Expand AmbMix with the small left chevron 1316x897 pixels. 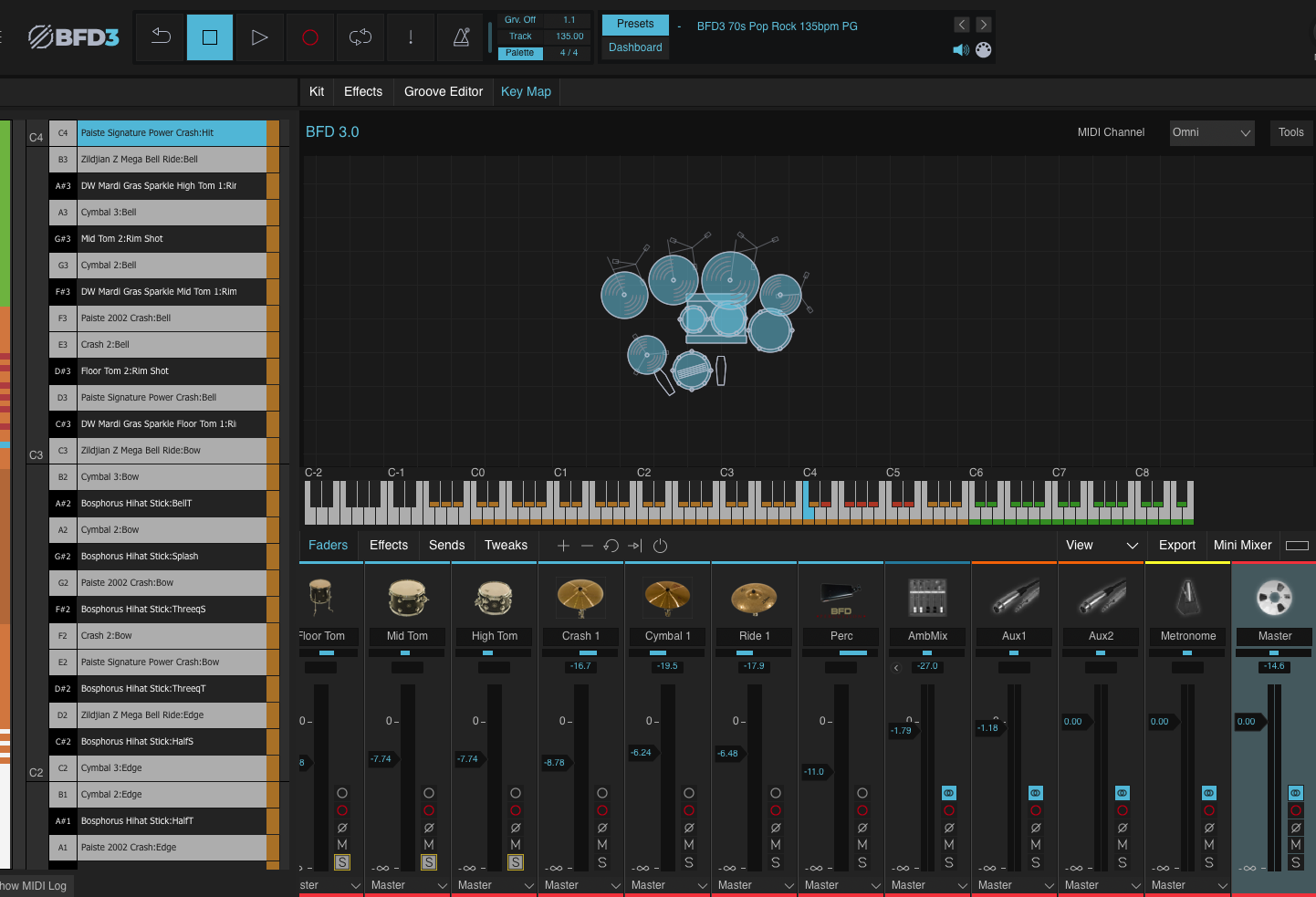[896, 668]
